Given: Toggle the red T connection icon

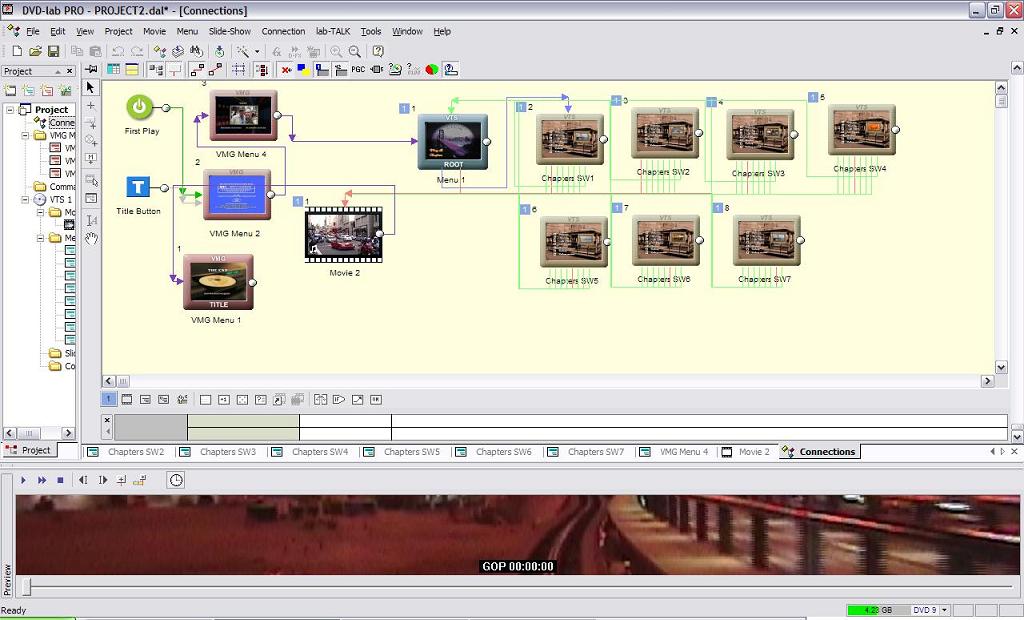Looking at the screenshot, I should pyautogui.click(x=174, y=69).
